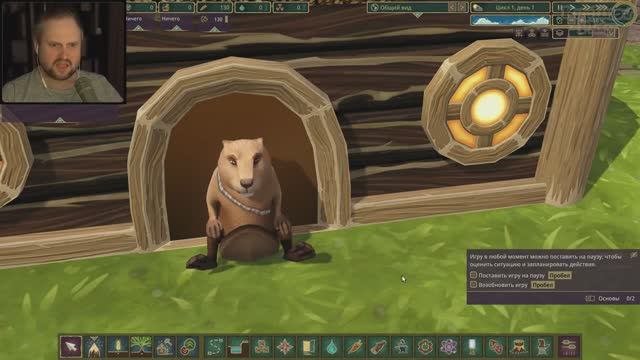640x360 pixels.
Task: Pause the game speed
Action: pos(560,7)
